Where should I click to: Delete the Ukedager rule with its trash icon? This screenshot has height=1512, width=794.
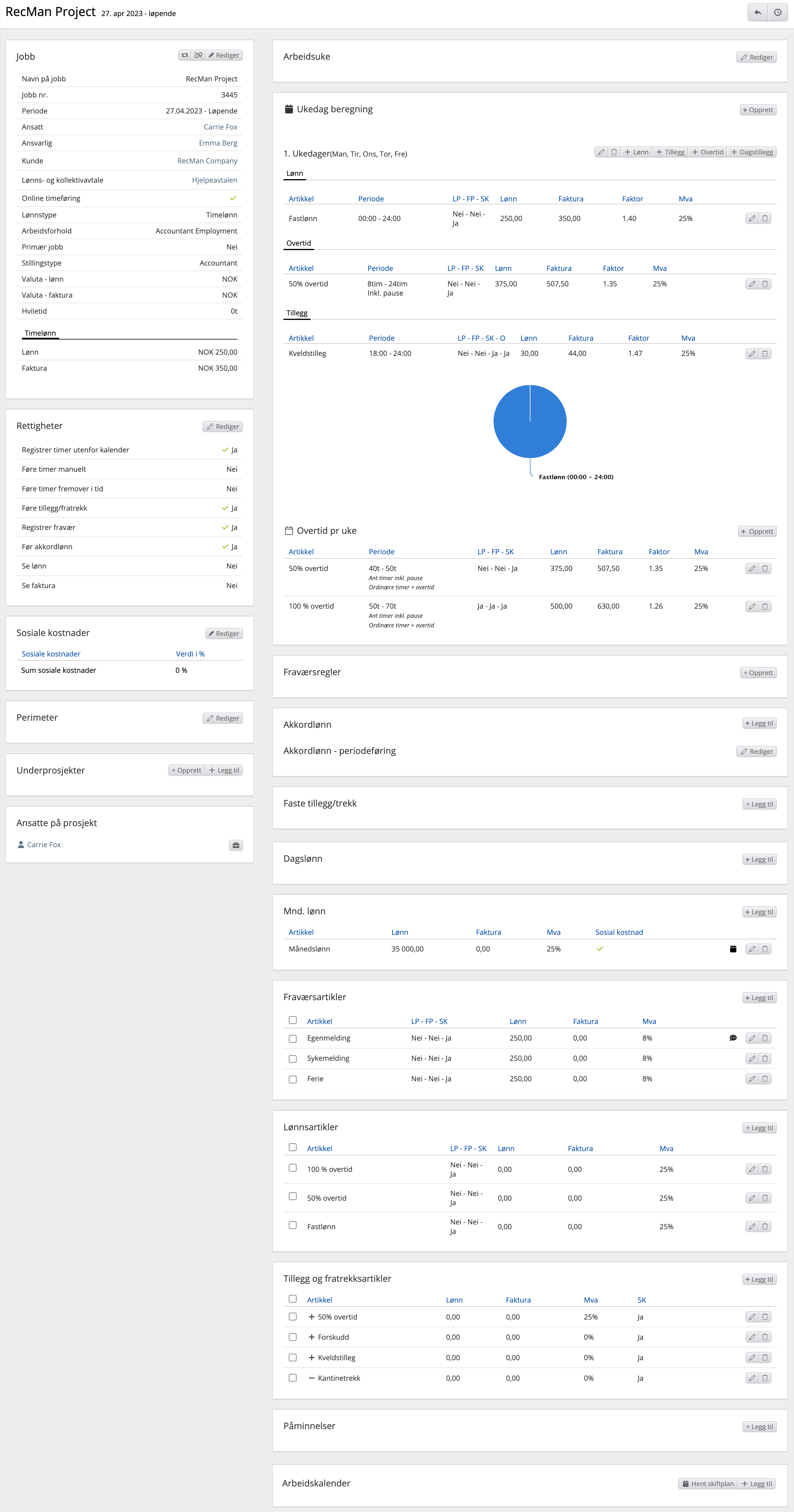pos(614,152)
